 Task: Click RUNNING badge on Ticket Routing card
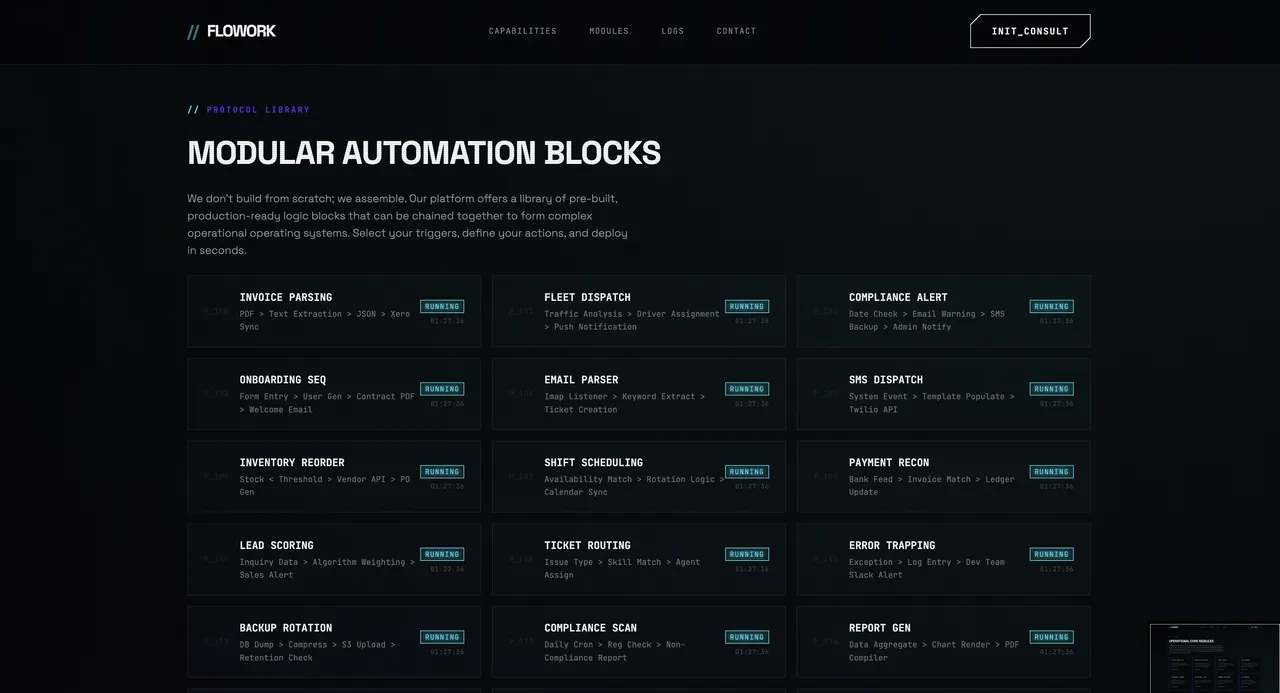click(746, 554)
